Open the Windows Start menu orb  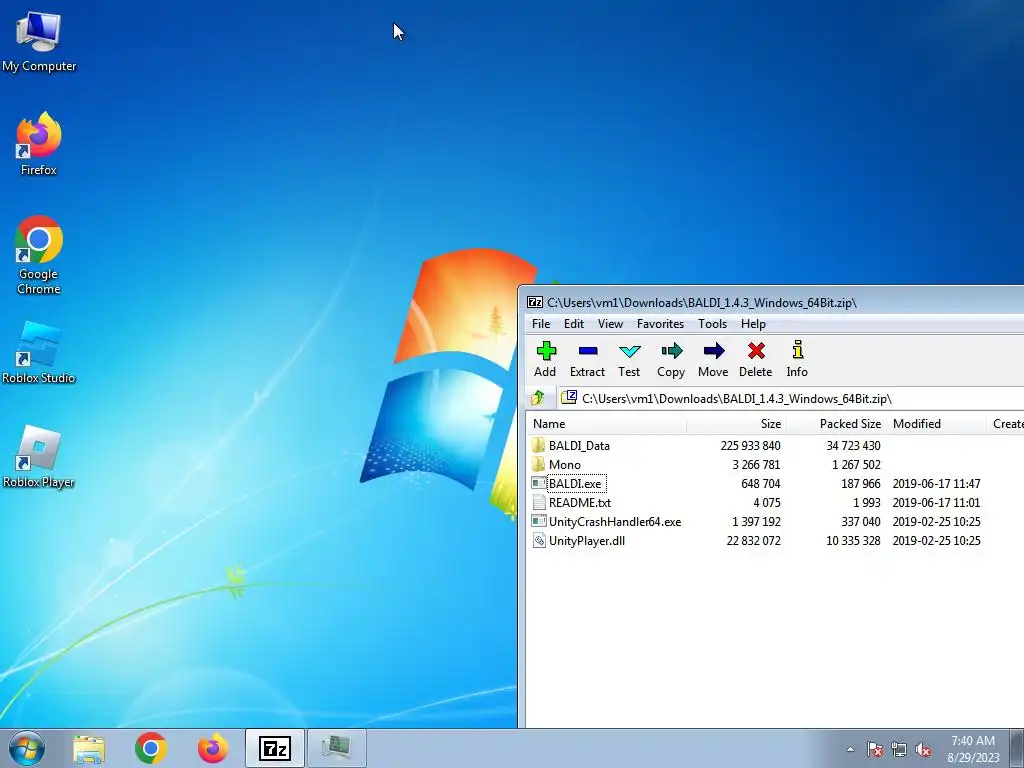(x=27, y=748)
